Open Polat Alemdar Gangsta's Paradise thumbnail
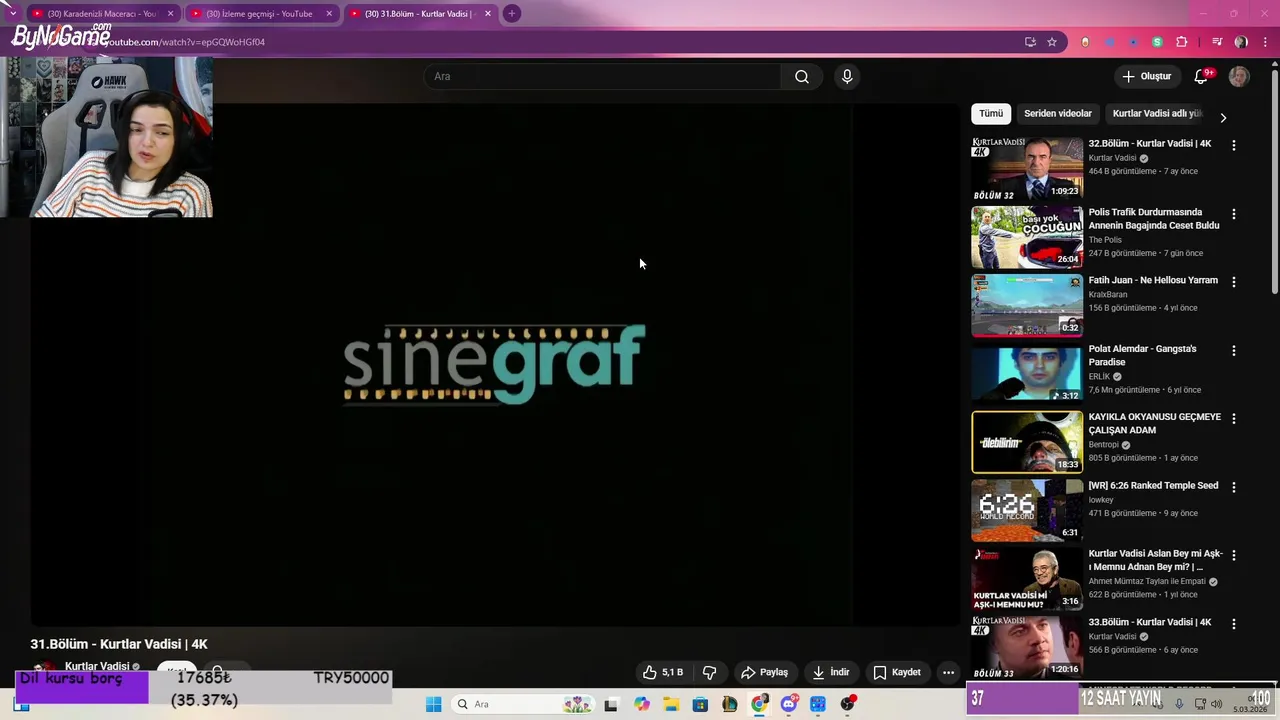The image size is (1280, 720). click(x=1027, y=374)
